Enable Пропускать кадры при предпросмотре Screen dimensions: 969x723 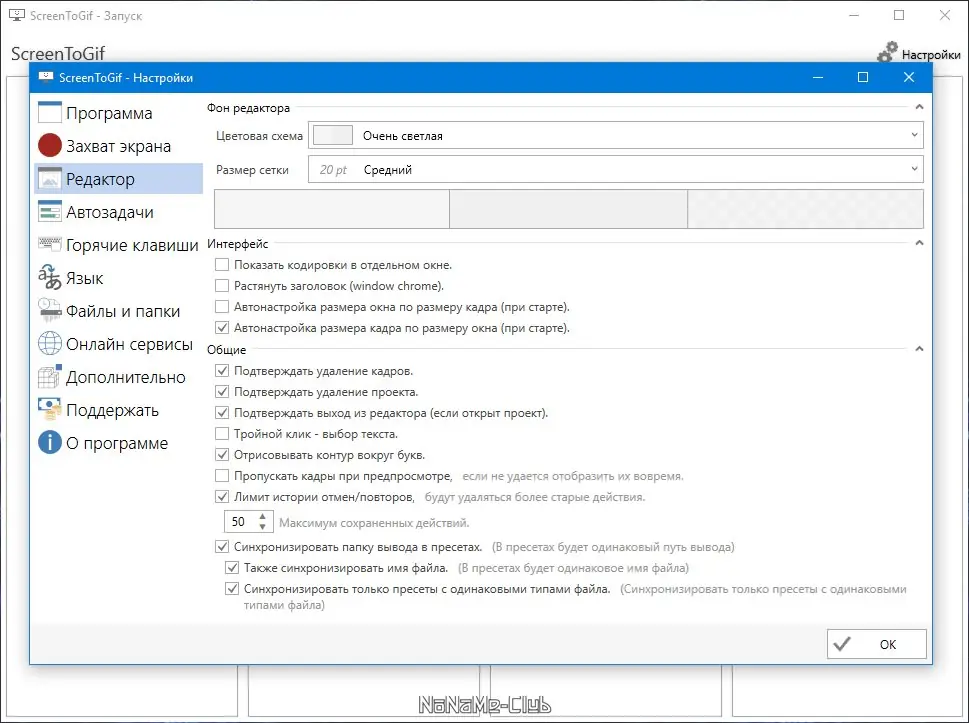pyautogui.click(x=222, y=476)
